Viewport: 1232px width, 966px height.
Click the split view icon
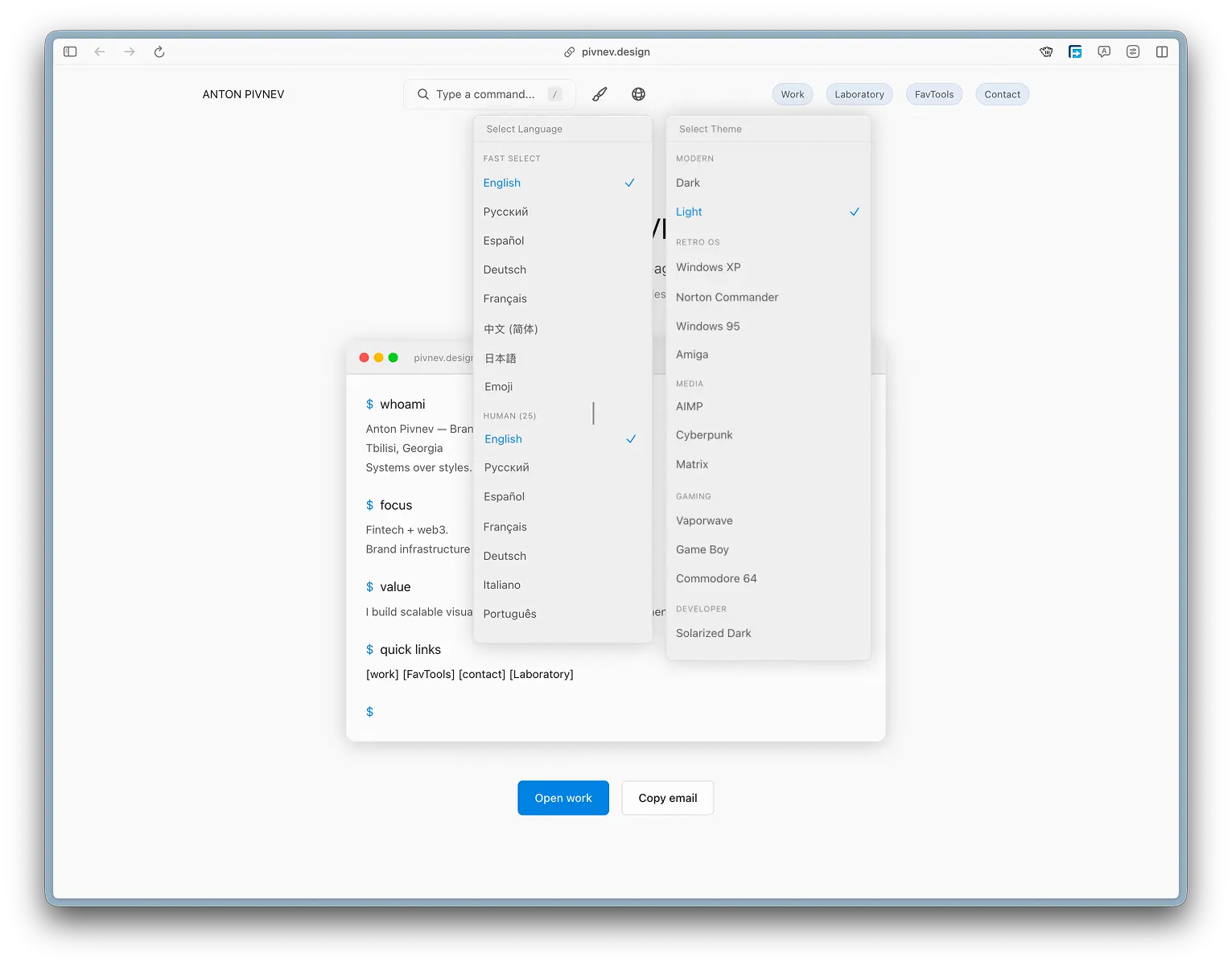point(1162,51)
